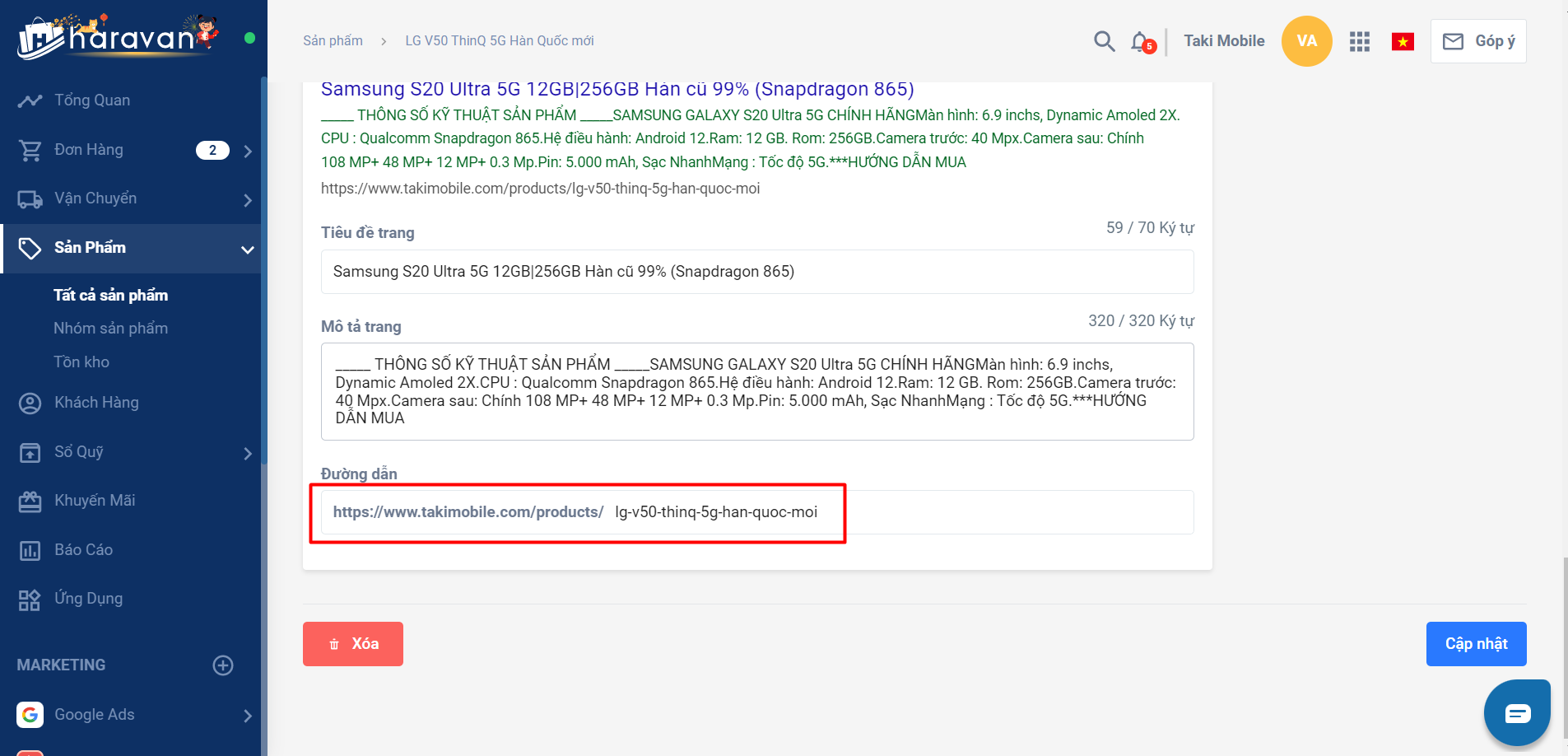Expand the Vận Chuyển submenu arrow
The image size is (1568, 756).
248,200
